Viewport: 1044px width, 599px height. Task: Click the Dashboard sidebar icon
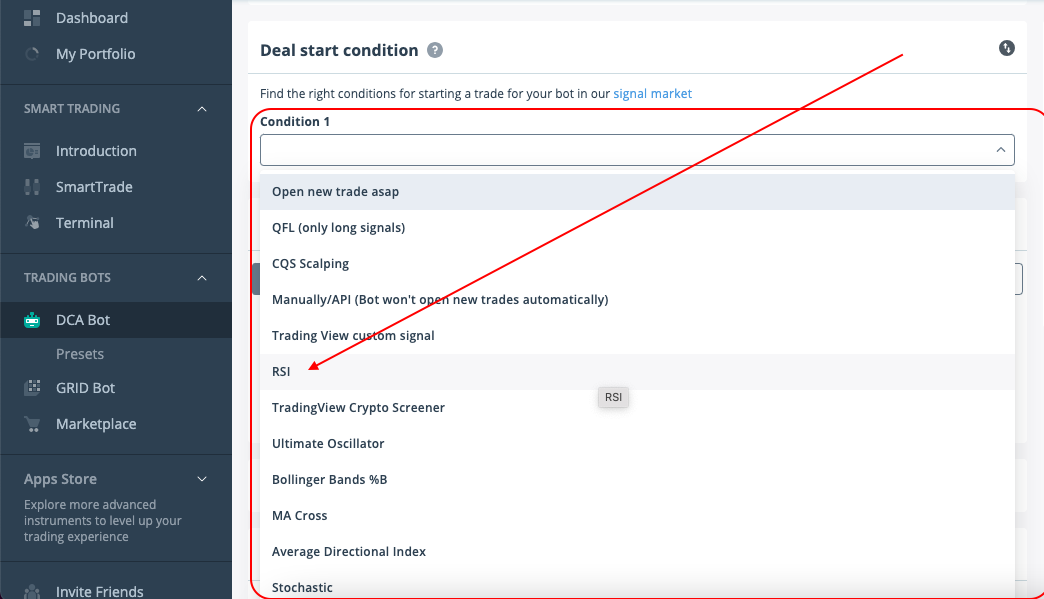[32, 18]
